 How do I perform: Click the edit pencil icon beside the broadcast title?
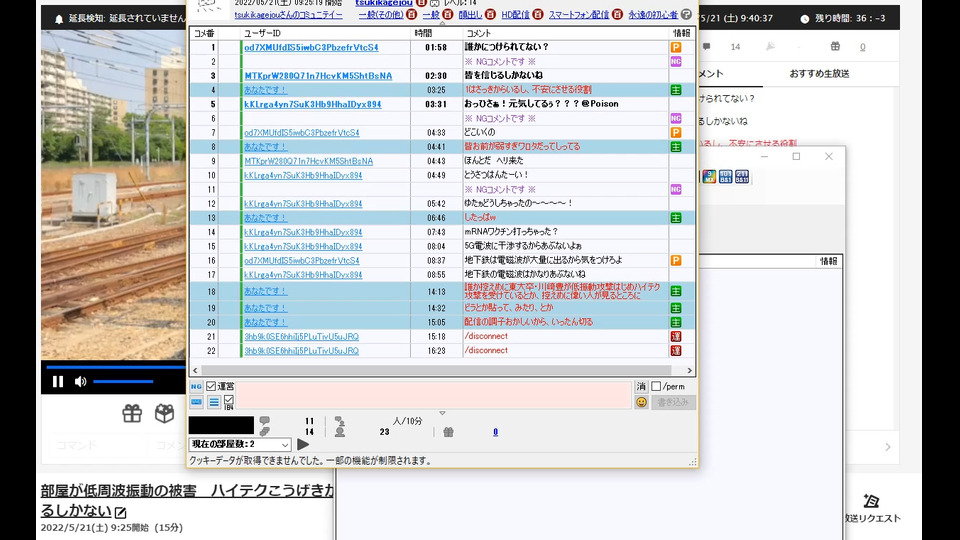(x=121, y=512)
